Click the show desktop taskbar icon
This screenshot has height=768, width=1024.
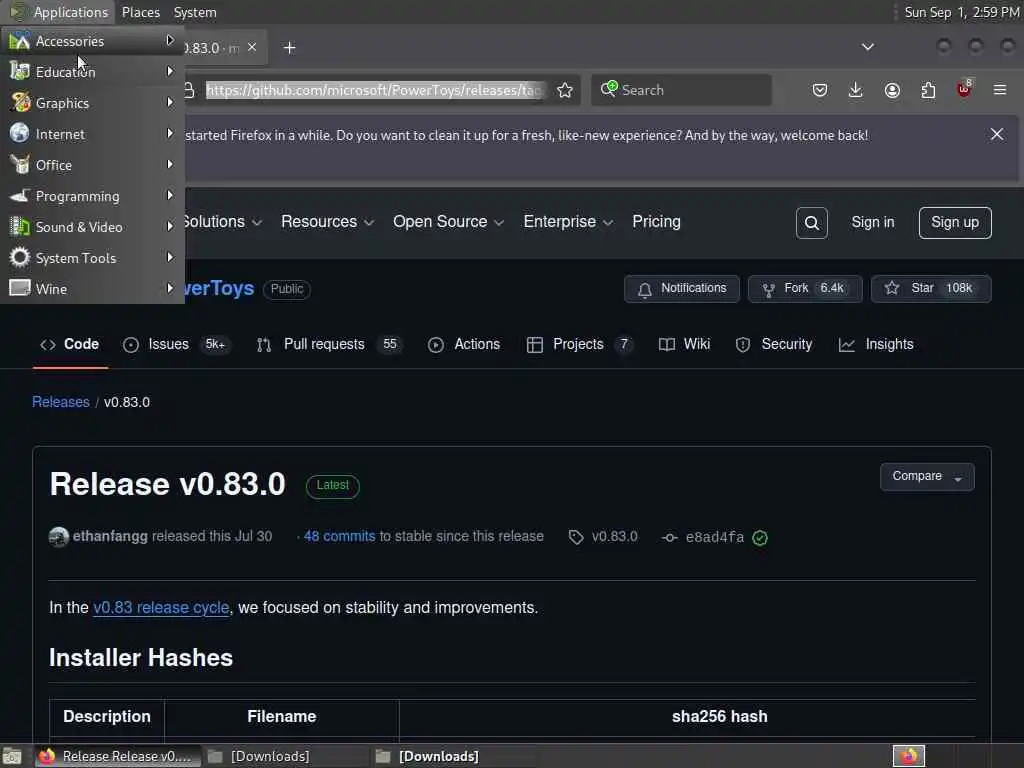[12, 756]
